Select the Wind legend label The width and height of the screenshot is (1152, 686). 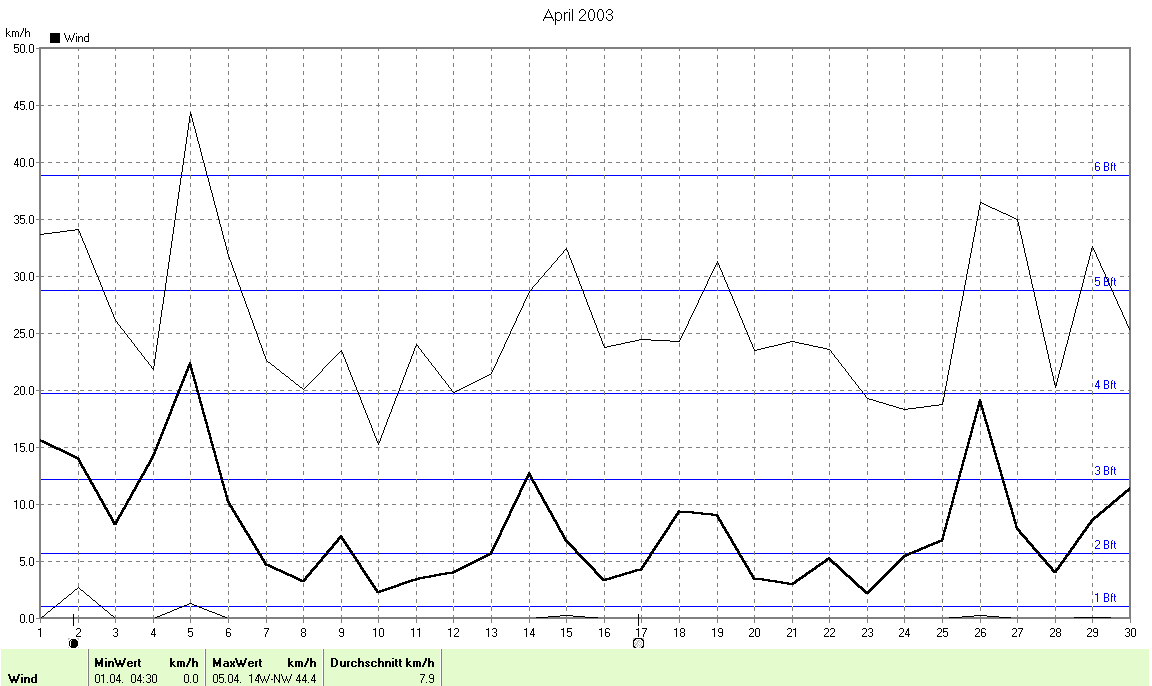click(x=77, y=38)
